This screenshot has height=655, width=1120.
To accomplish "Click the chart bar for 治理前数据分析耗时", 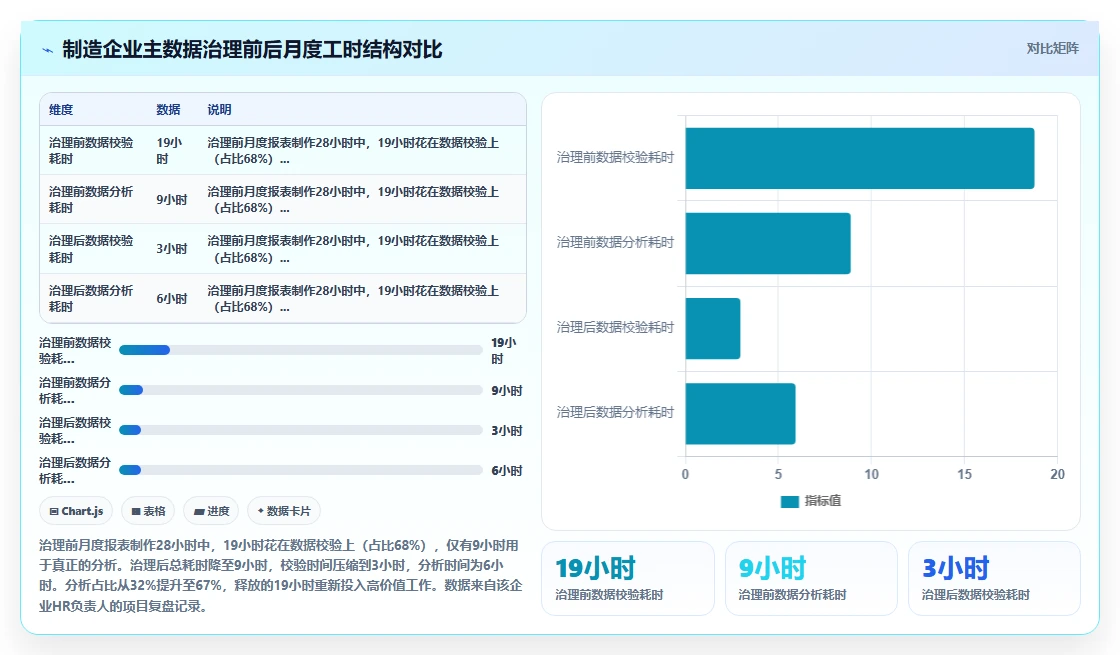I will pos(768,244).
